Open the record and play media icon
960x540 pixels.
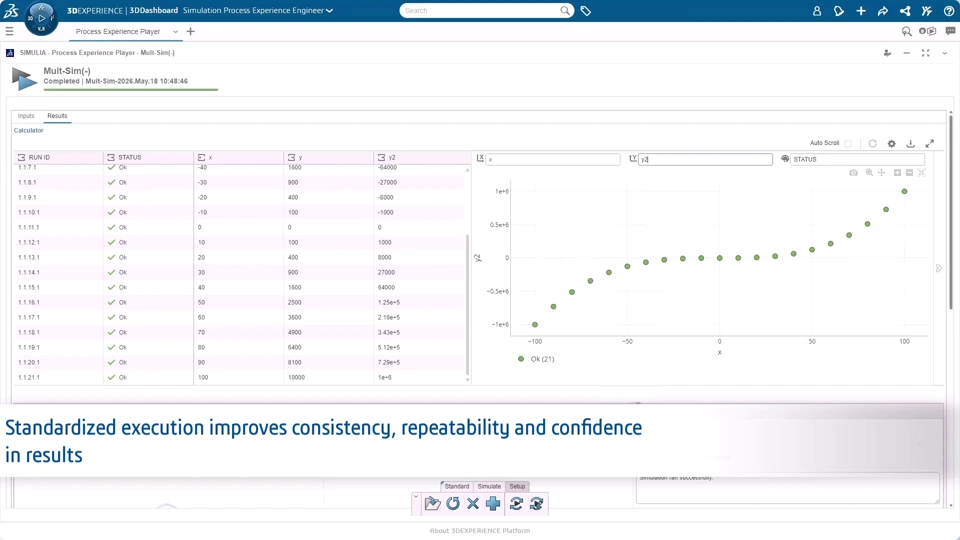point(928,31)
